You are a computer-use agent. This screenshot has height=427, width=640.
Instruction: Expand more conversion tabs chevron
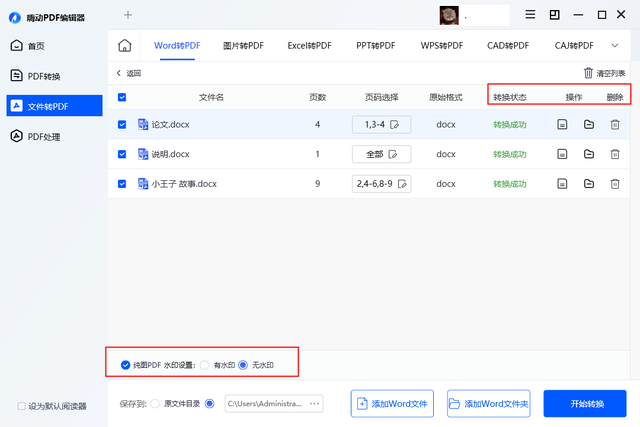point(615,45)
